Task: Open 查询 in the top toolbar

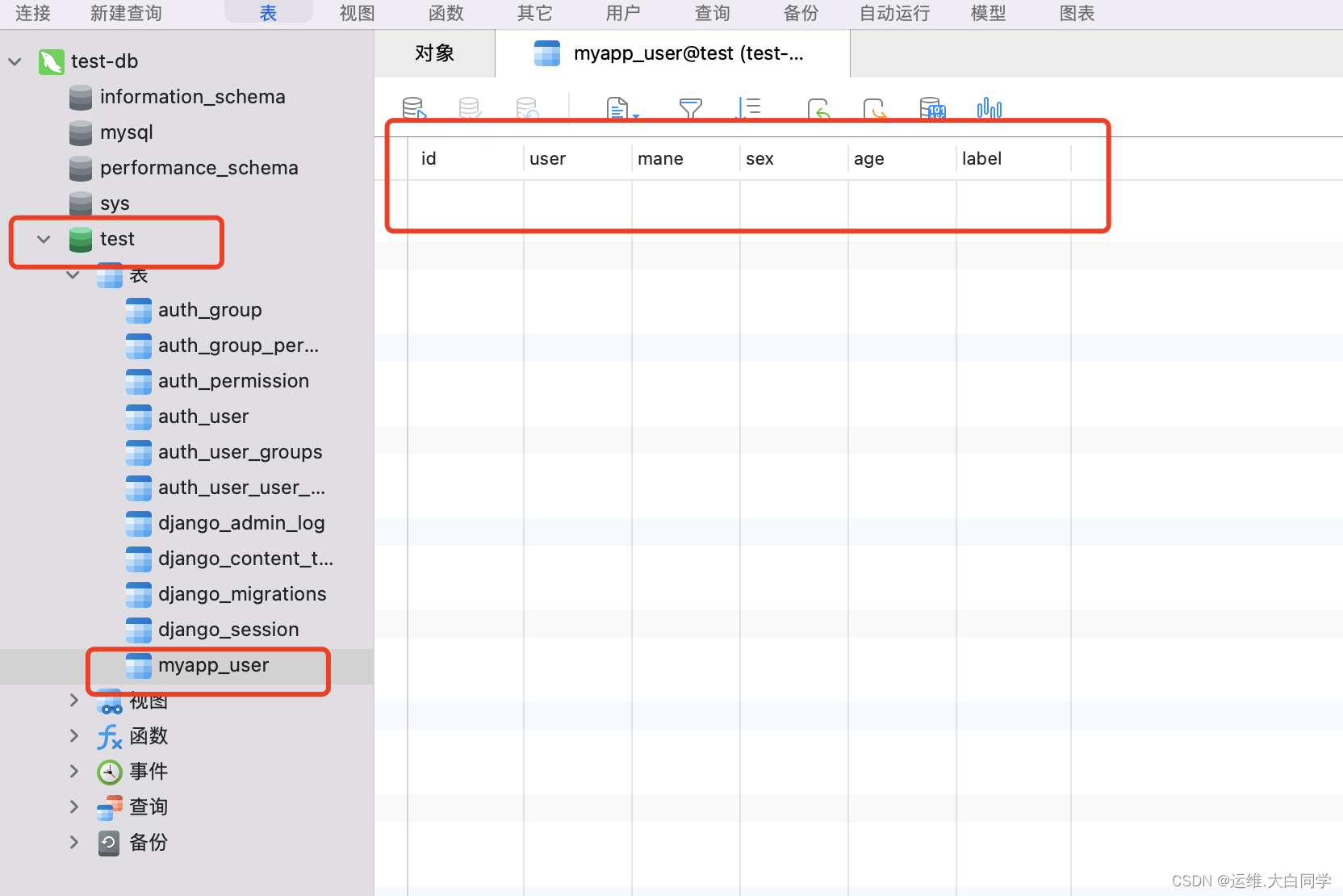Action: pos(713,13)
